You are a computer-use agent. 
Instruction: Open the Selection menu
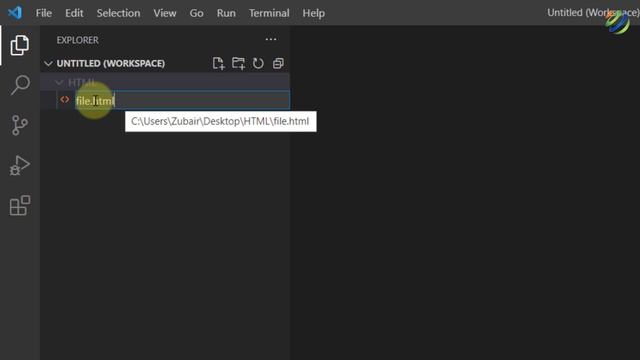(118, 13)
